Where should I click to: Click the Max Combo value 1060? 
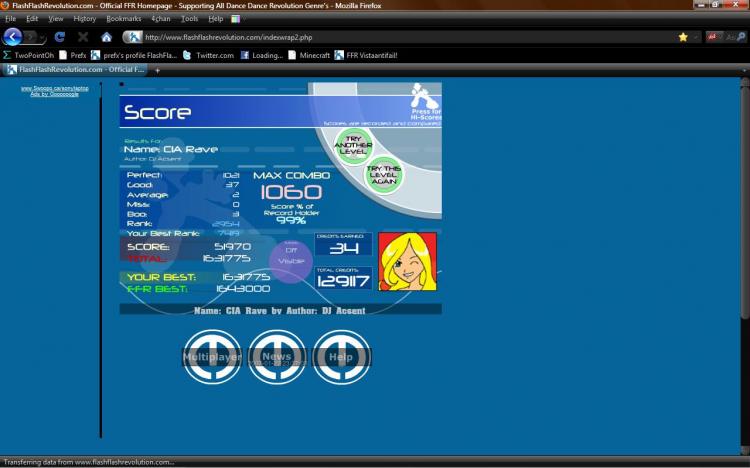point(291,192)
